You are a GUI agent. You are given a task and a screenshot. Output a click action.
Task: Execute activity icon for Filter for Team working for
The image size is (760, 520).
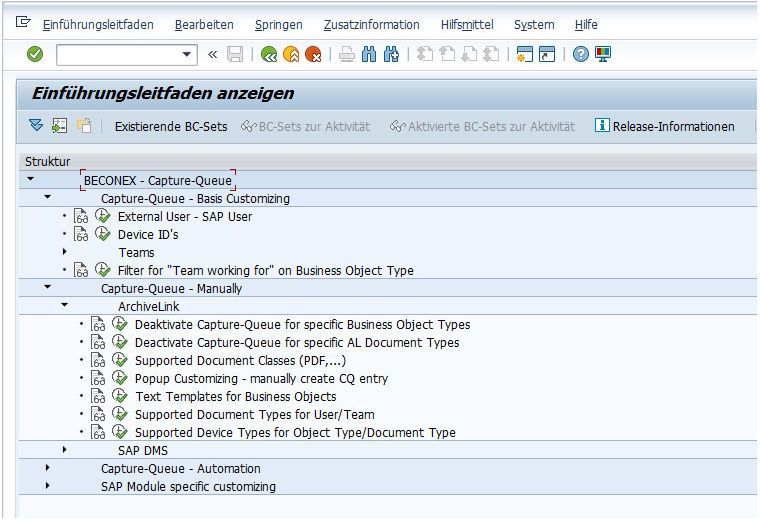[102, 269]
